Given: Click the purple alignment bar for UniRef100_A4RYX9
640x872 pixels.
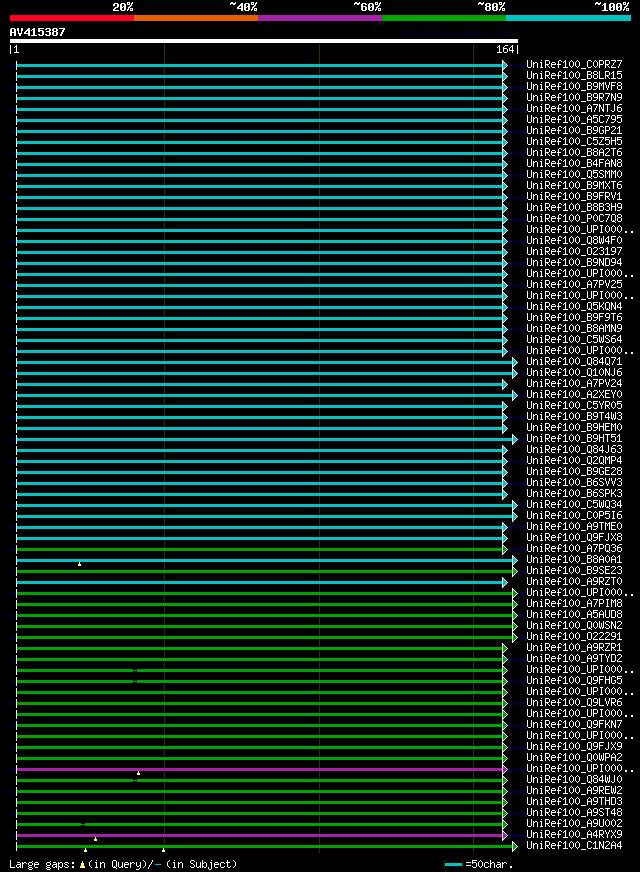Looking at the screenshot, I should click(x=260, y=835).
